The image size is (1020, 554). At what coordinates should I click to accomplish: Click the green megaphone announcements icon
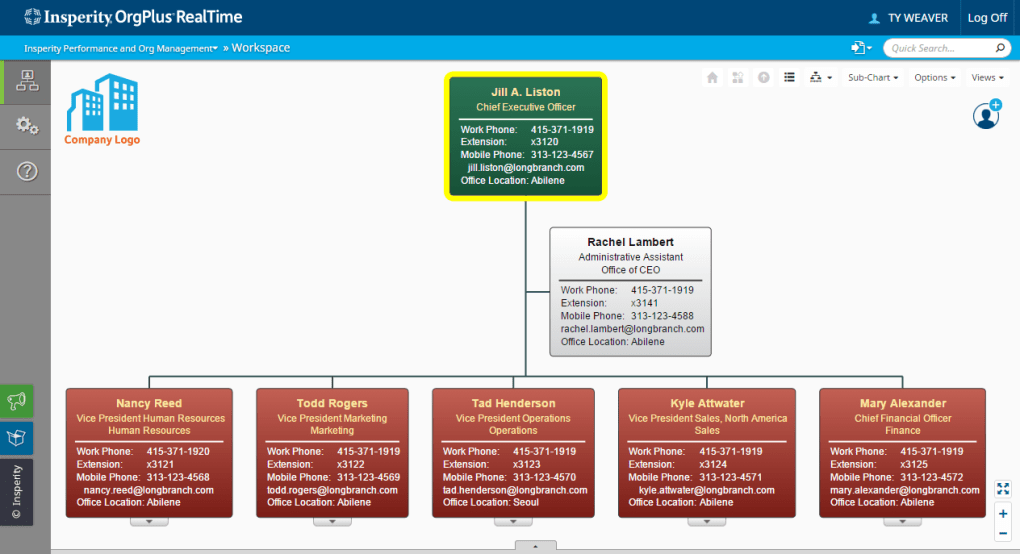click(17, 402)
